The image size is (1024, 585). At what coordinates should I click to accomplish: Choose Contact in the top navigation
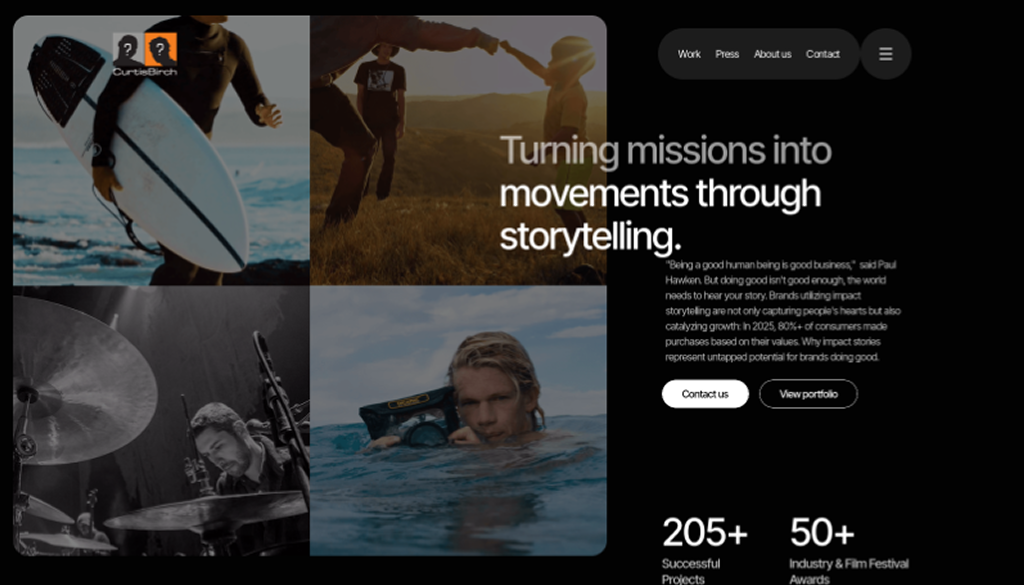pos(823,54)
